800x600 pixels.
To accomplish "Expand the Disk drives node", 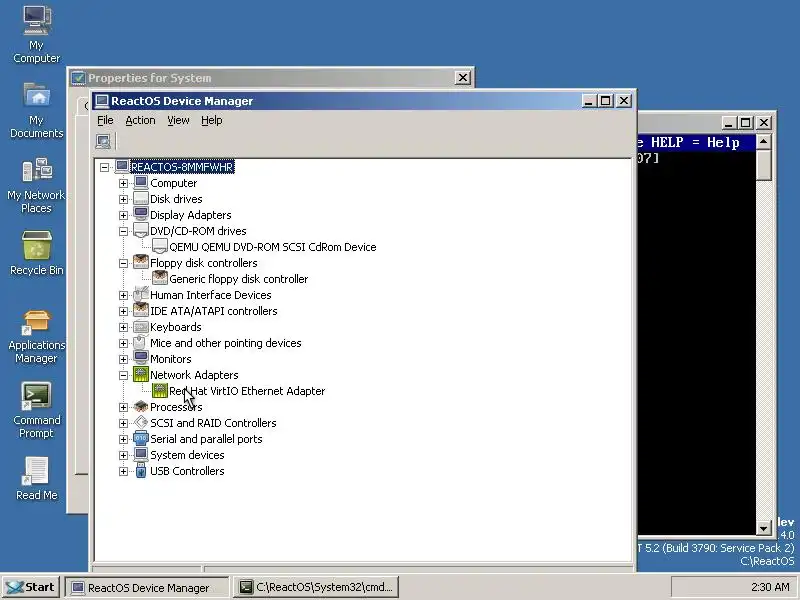I will 123,199.
